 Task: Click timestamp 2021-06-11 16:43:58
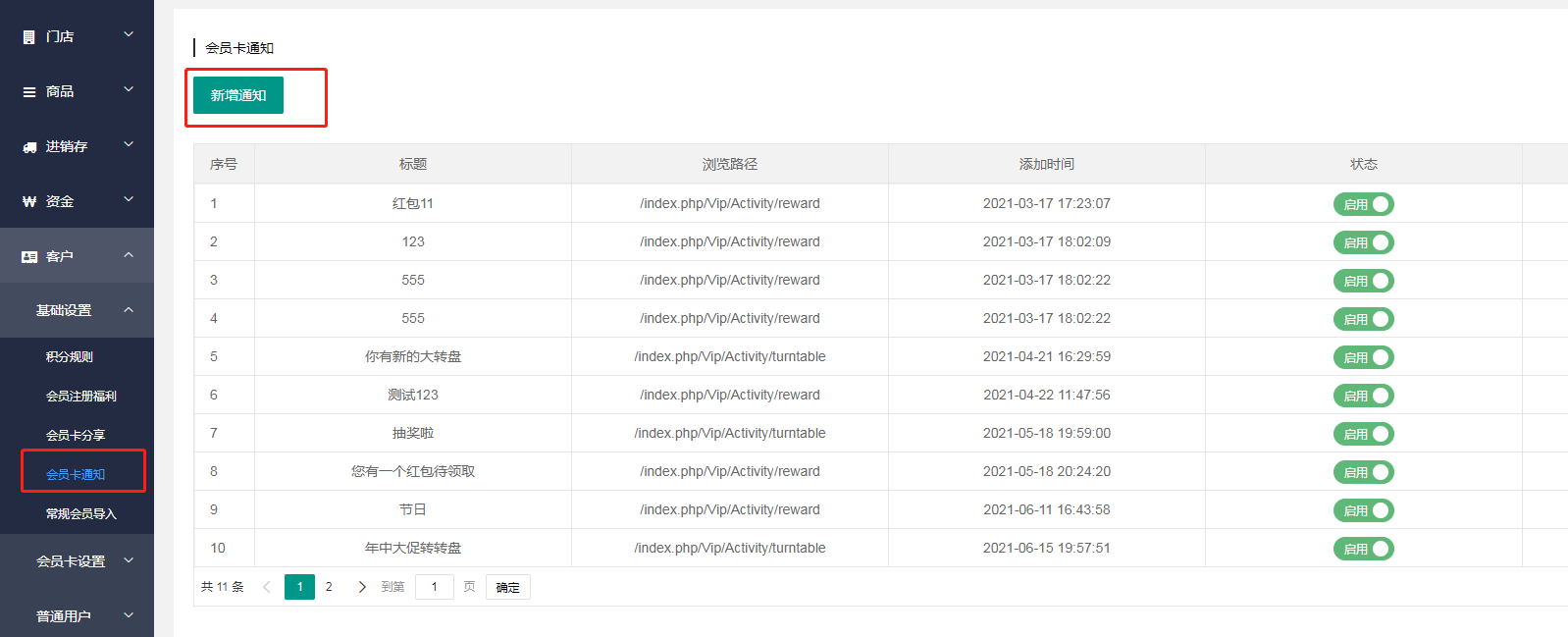[x=1047, y=509]
